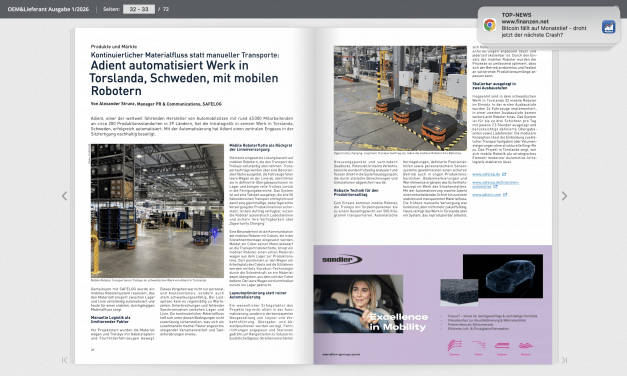Click external-link icon beside www.adient.com
The height and width of the screenshot is (376, 627).
[505, 194]
